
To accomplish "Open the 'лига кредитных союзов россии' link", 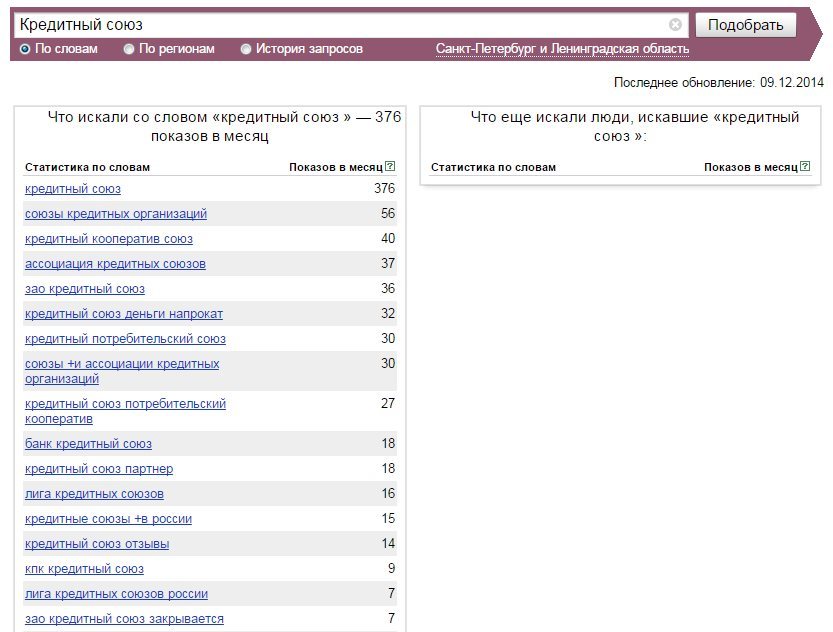I will click(x=116, y=594).
